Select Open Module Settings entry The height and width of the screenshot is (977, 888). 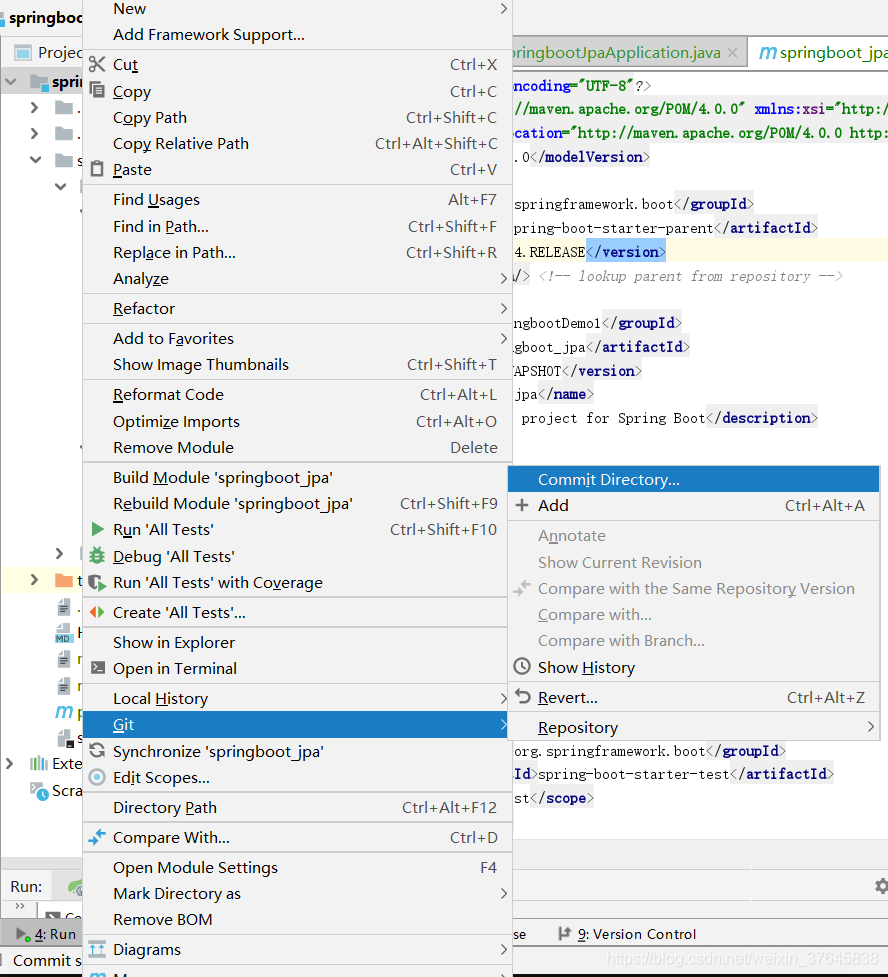pyautogui.click(x=297, y=867)
